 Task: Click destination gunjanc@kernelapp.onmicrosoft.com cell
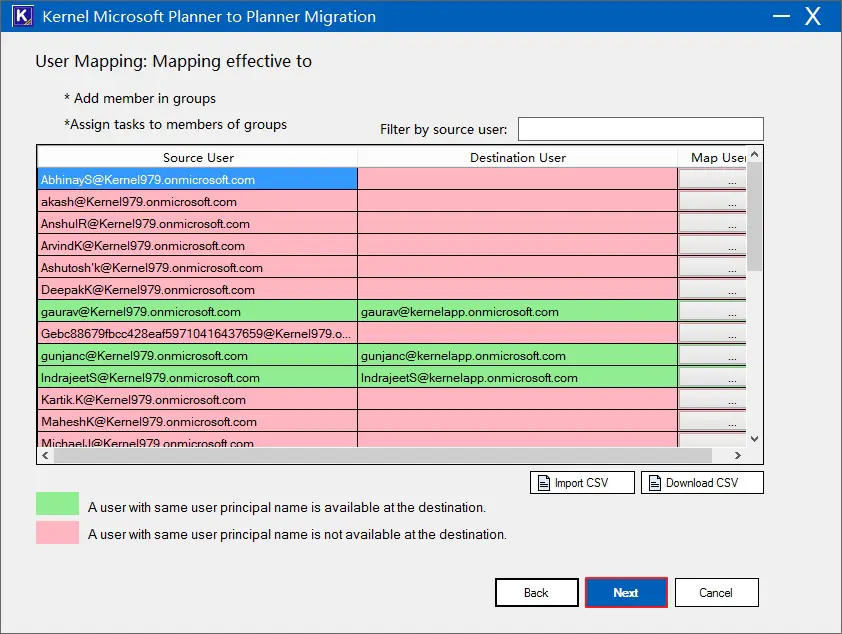point(518,355)
